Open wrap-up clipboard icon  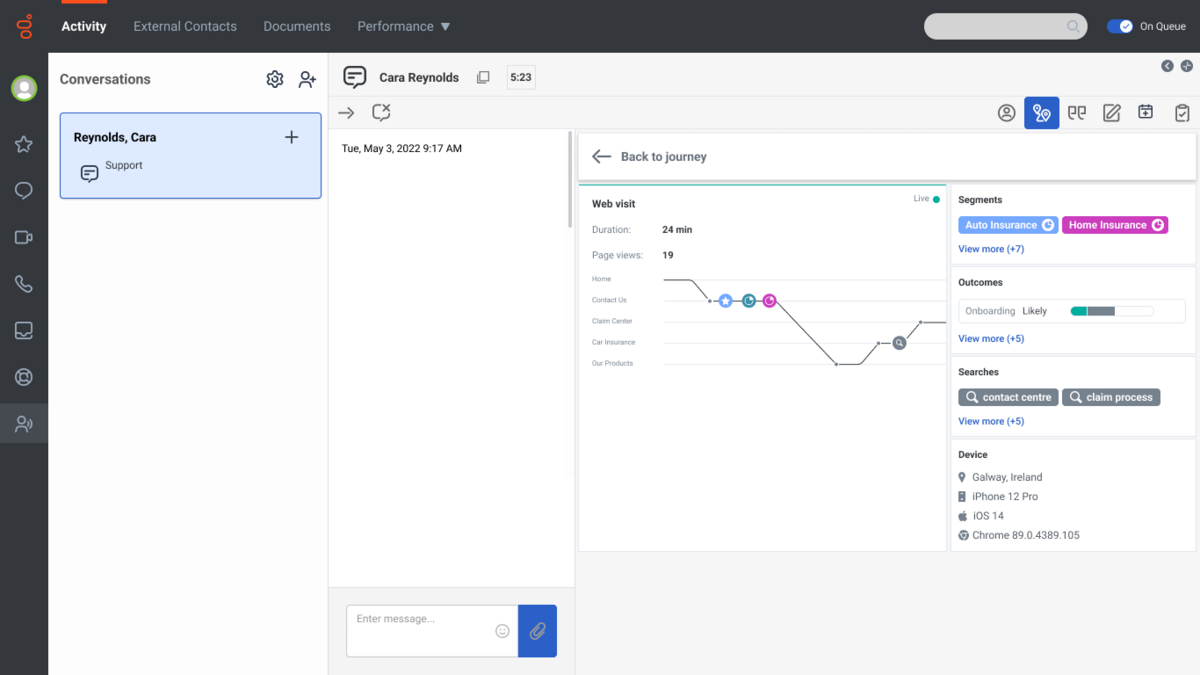[x=1182, y=113]
